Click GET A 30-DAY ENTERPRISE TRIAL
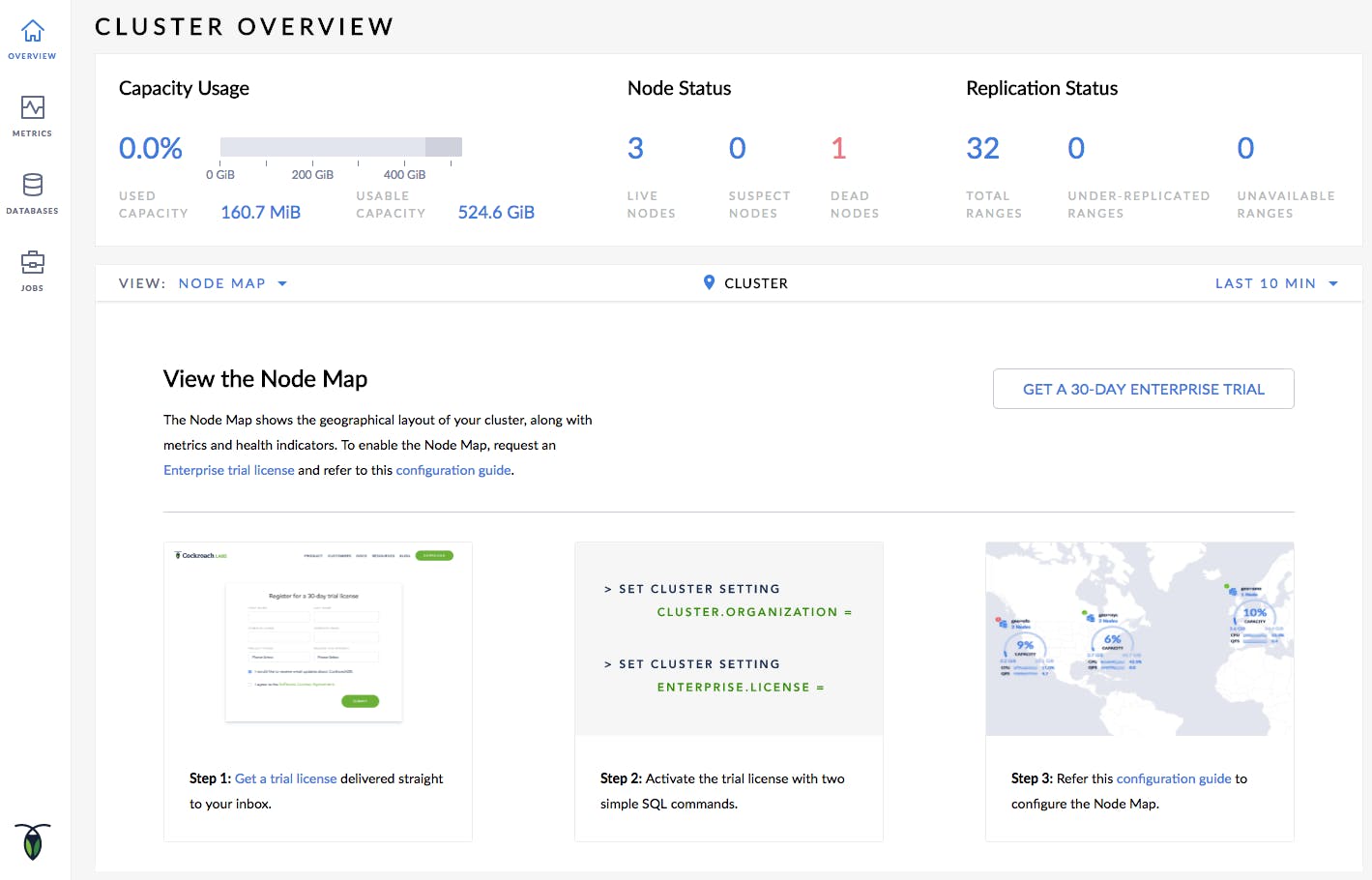Viewport: 1372px width, 880px height. pos(1143,389)
